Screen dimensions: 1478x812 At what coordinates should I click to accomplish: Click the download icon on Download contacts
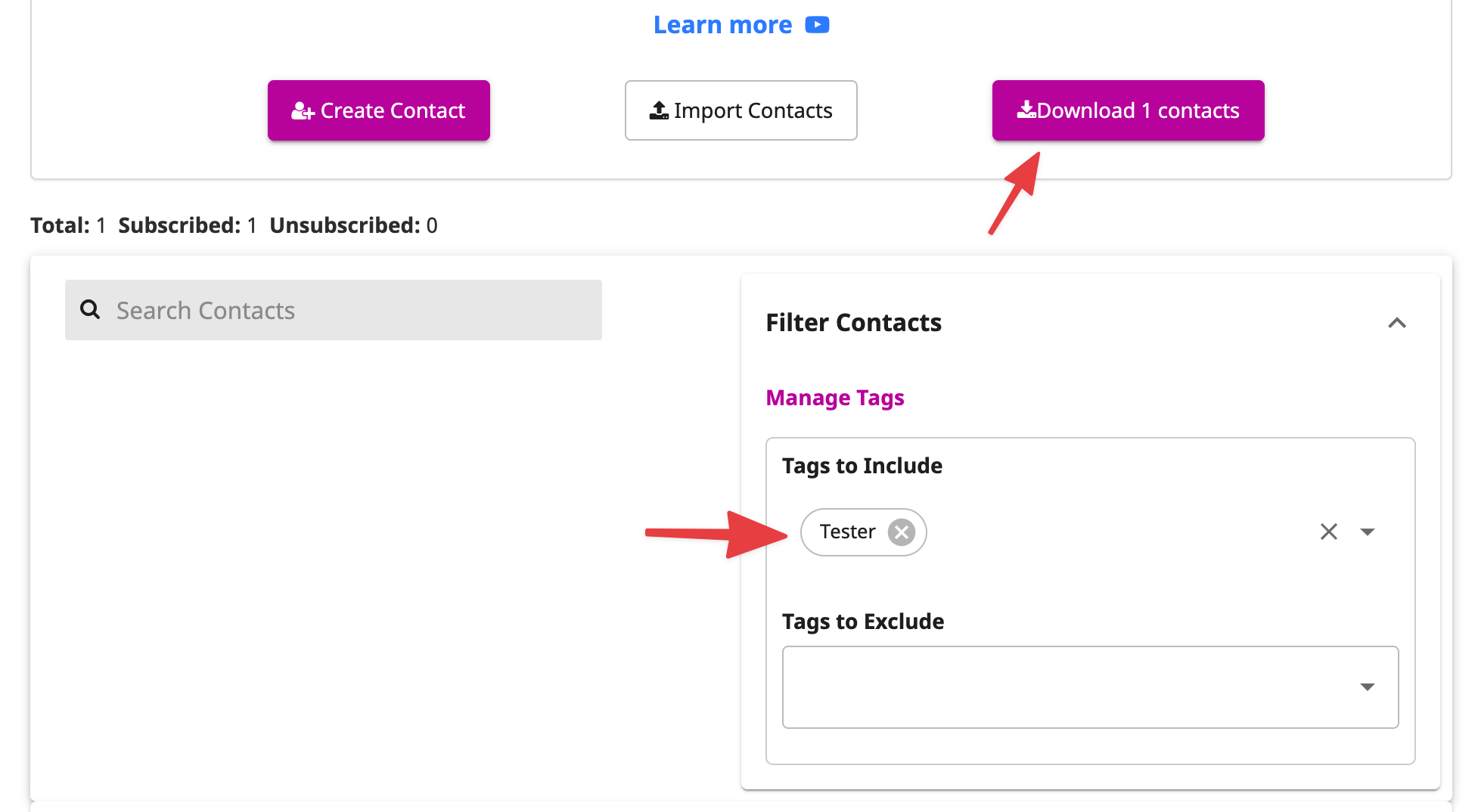[x=1026, y=110]
